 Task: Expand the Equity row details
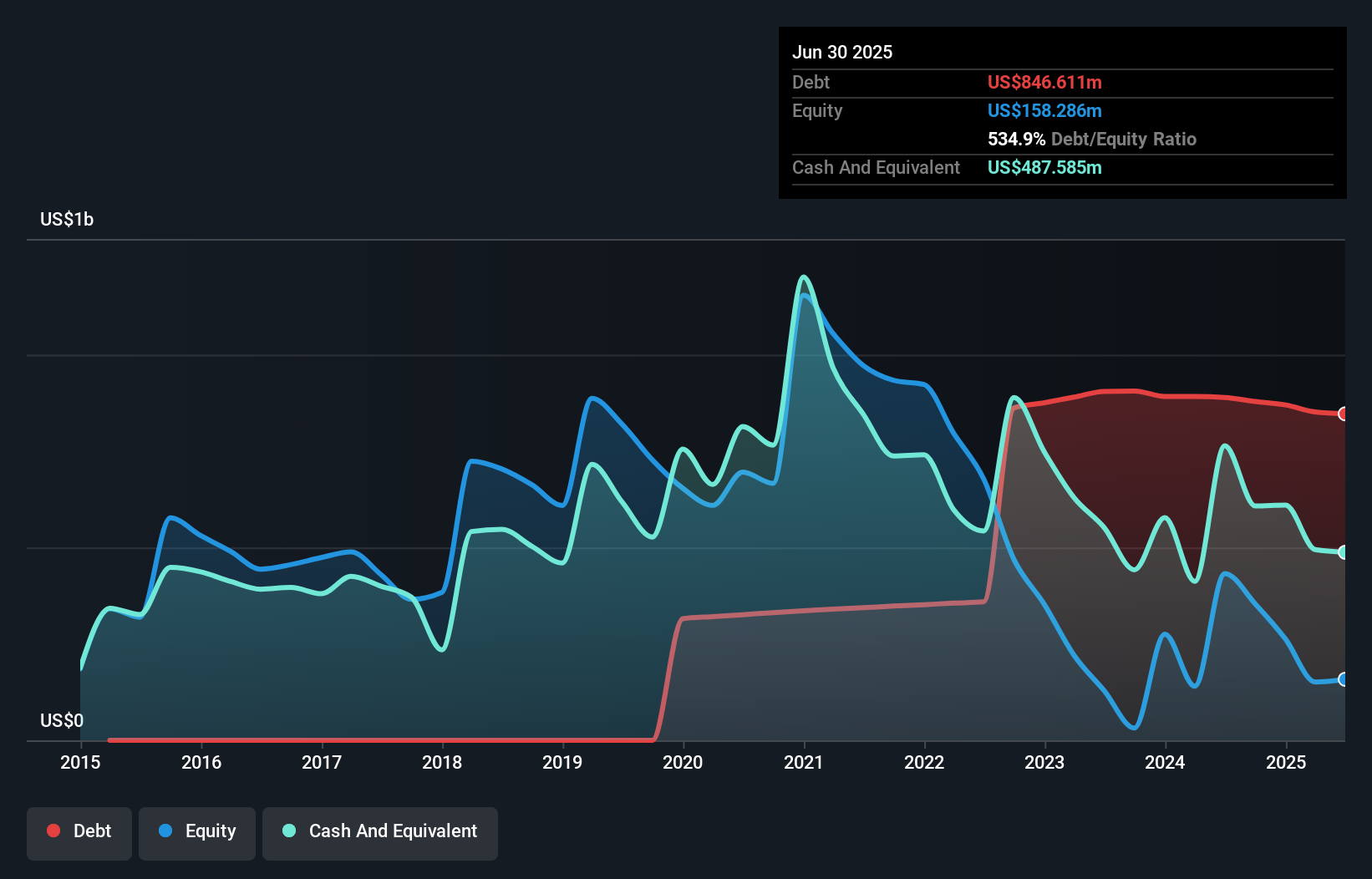pyautogui.click(x=817, y=110)
